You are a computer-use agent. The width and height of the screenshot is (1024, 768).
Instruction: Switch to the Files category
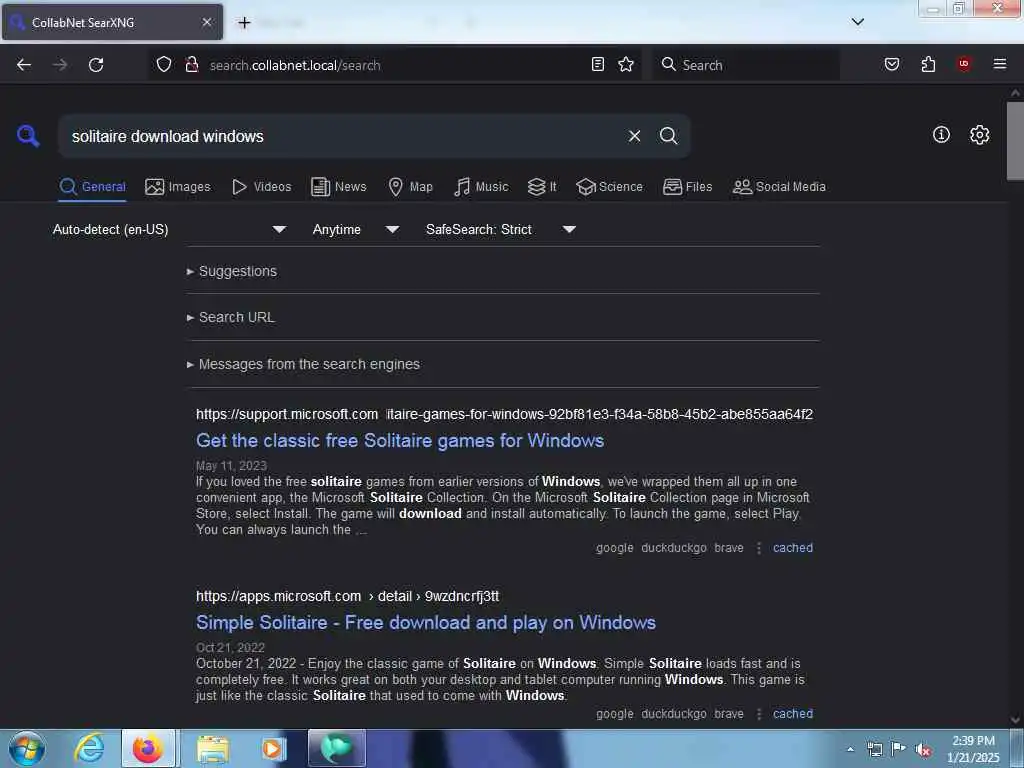687,187
